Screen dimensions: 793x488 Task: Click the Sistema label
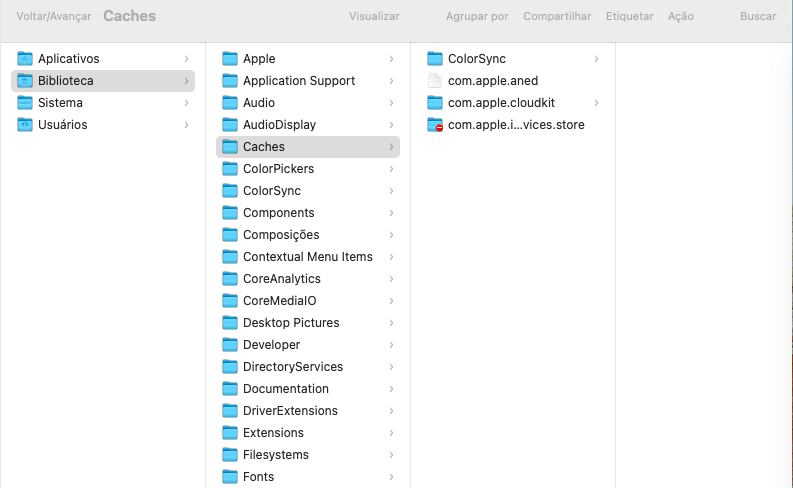click(60, 103)
